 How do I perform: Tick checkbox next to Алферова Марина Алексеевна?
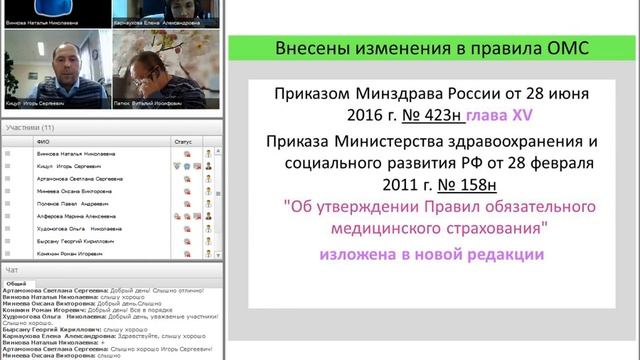(x=7, y=216)
